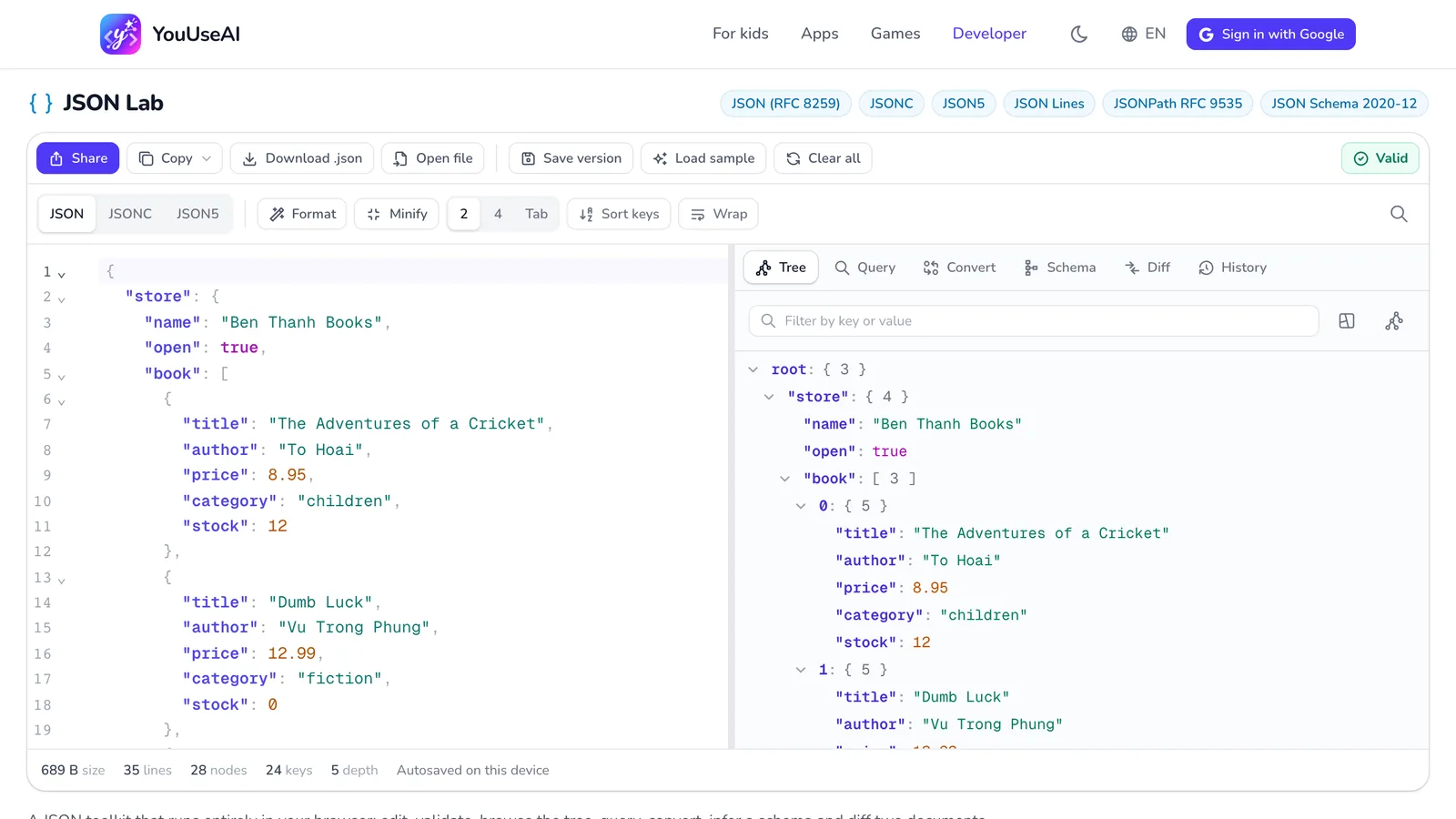The width and height of the screenshot is (1456, 819).
Task: Click Open file button
Action: [433, 158]
